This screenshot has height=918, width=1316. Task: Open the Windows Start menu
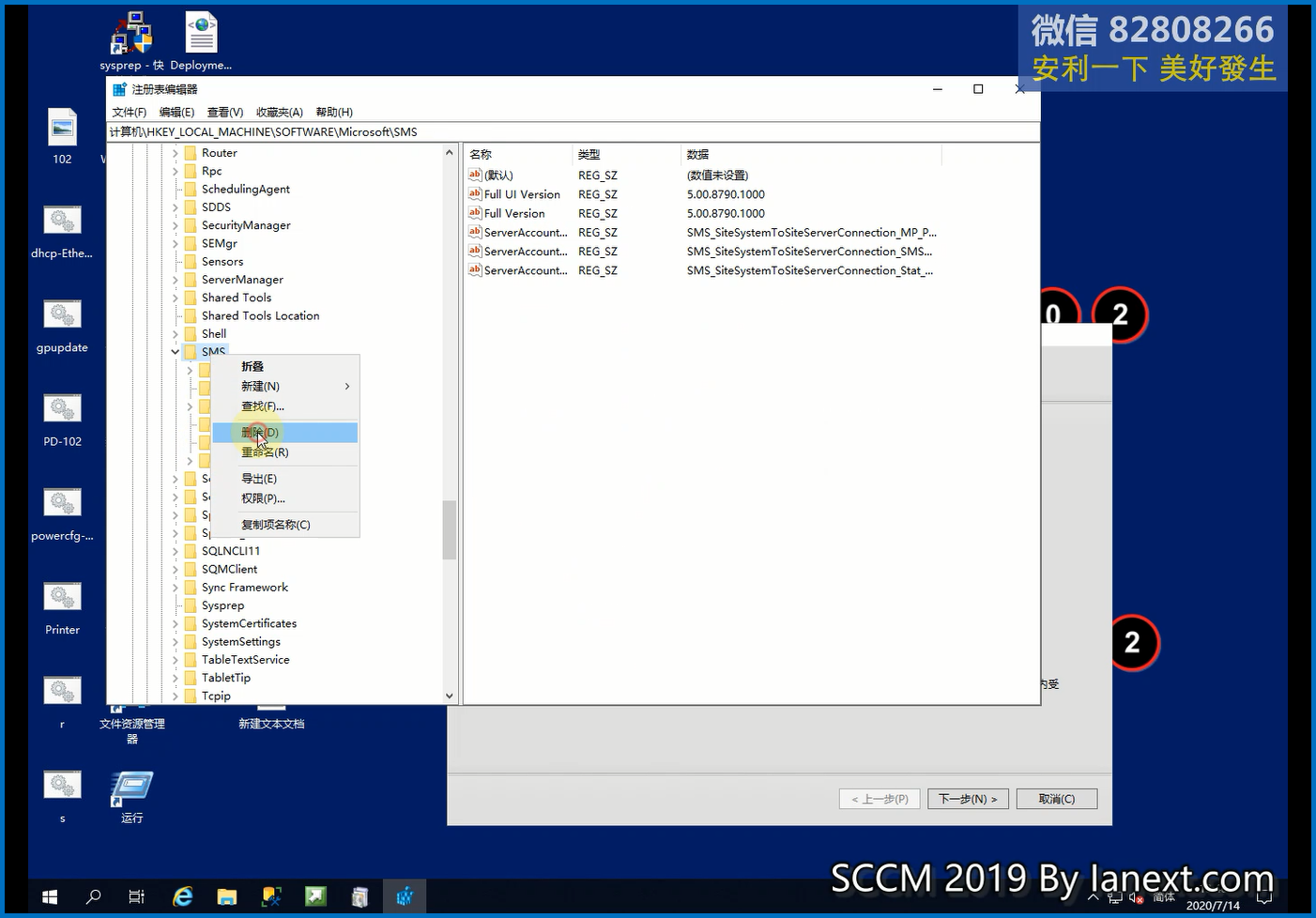(x=50, y=896)
